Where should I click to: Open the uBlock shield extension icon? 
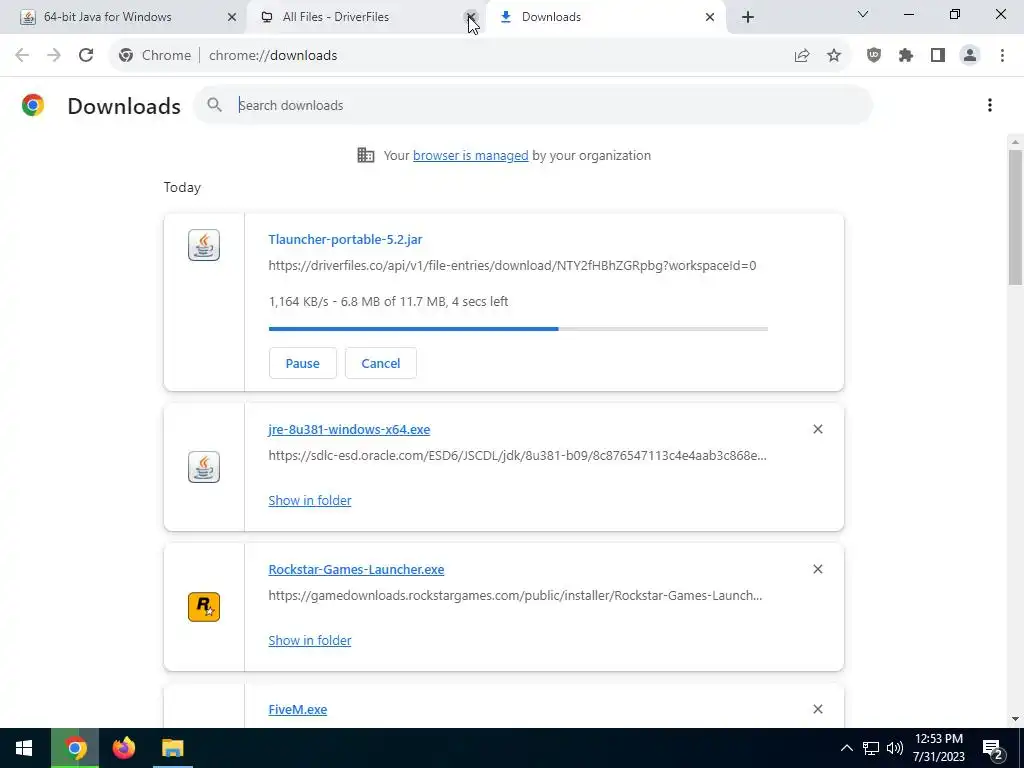click(x=874, y=56)
